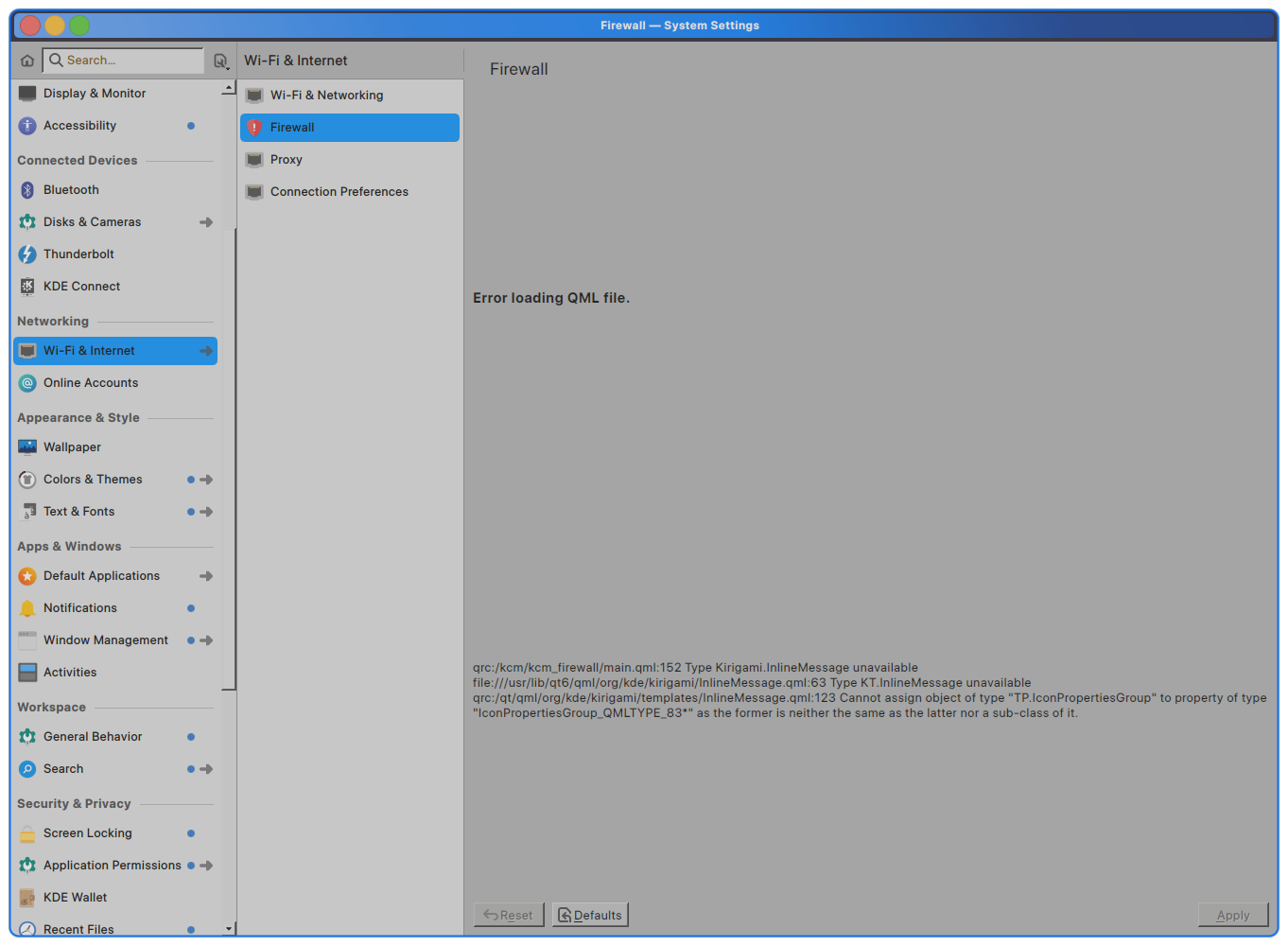This screenshot has width=1288, height=946.
Task: Click the Display & Monitor icon
Action: point(27,94)
